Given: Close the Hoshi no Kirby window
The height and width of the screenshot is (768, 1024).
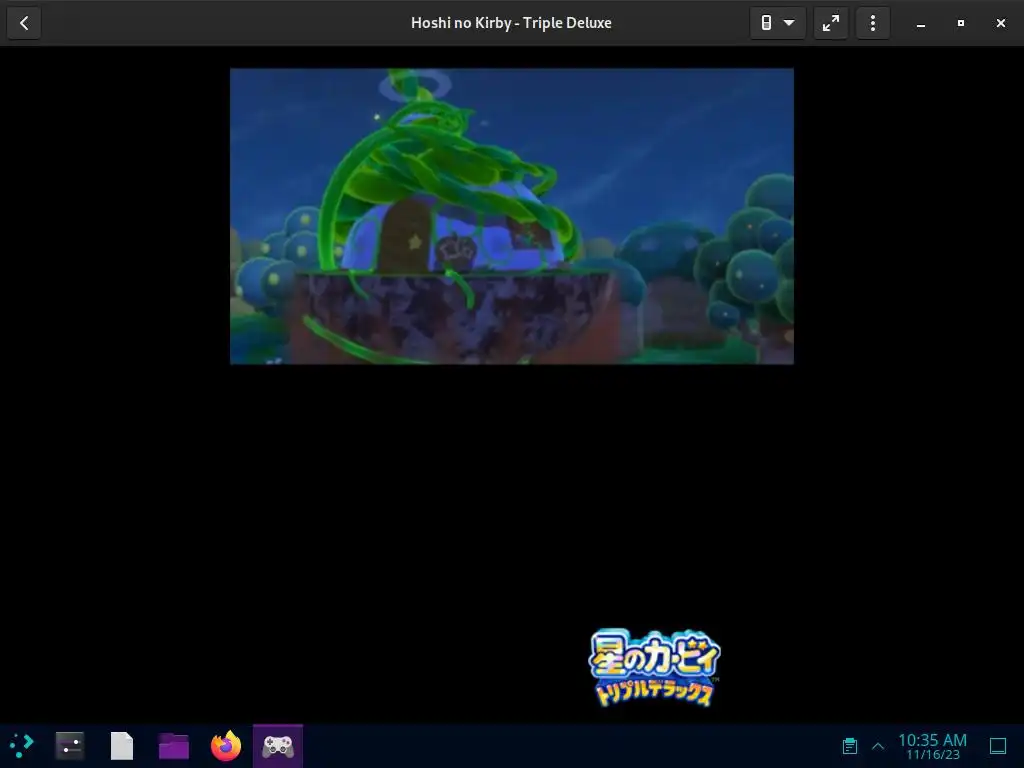Looking at the screenshot, I should pyautogui.click(x=1000, y=24).
